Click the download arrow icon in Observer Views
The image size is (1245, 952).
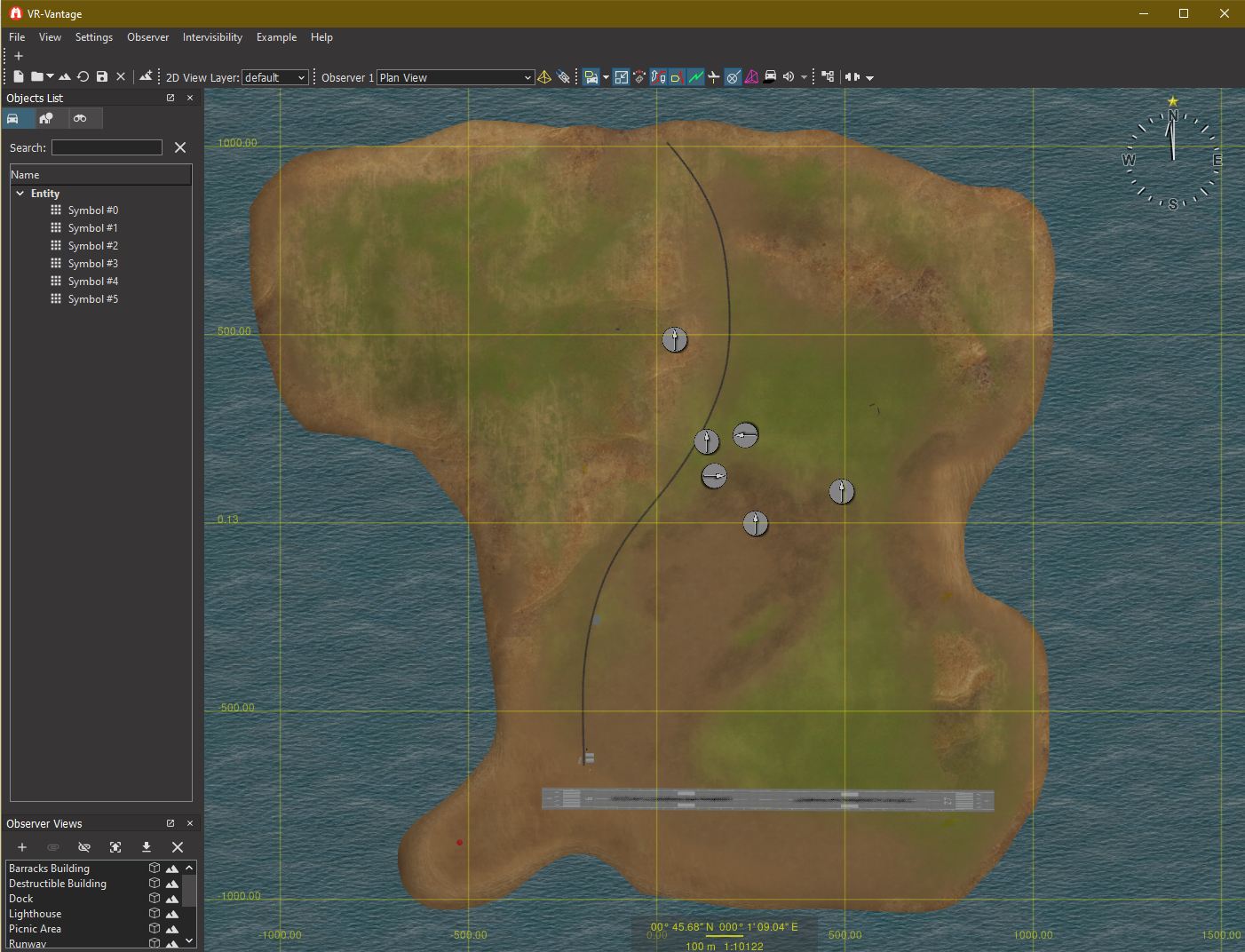147,847
